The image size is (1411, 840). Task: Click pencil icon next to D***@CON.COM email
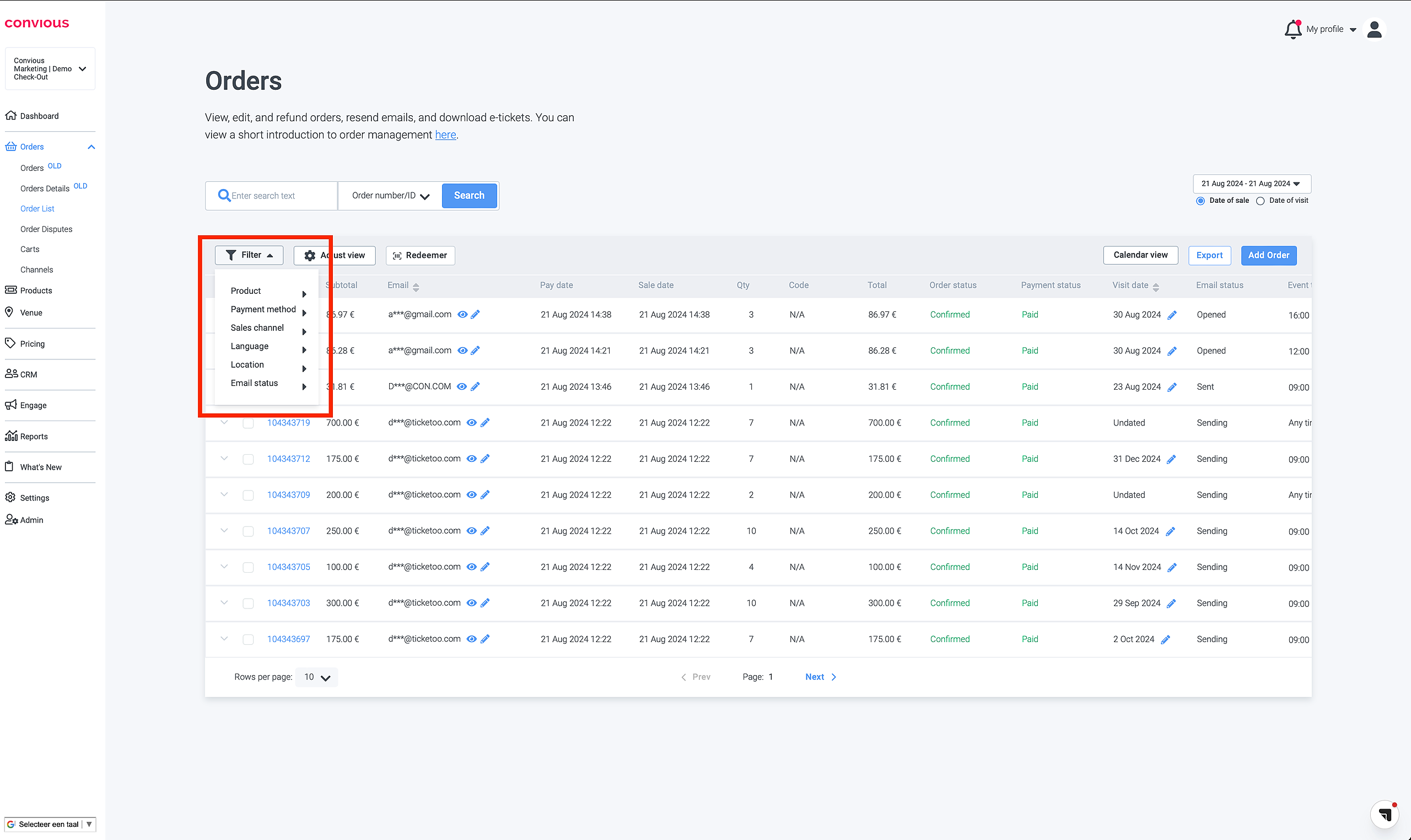coord(476,386)
